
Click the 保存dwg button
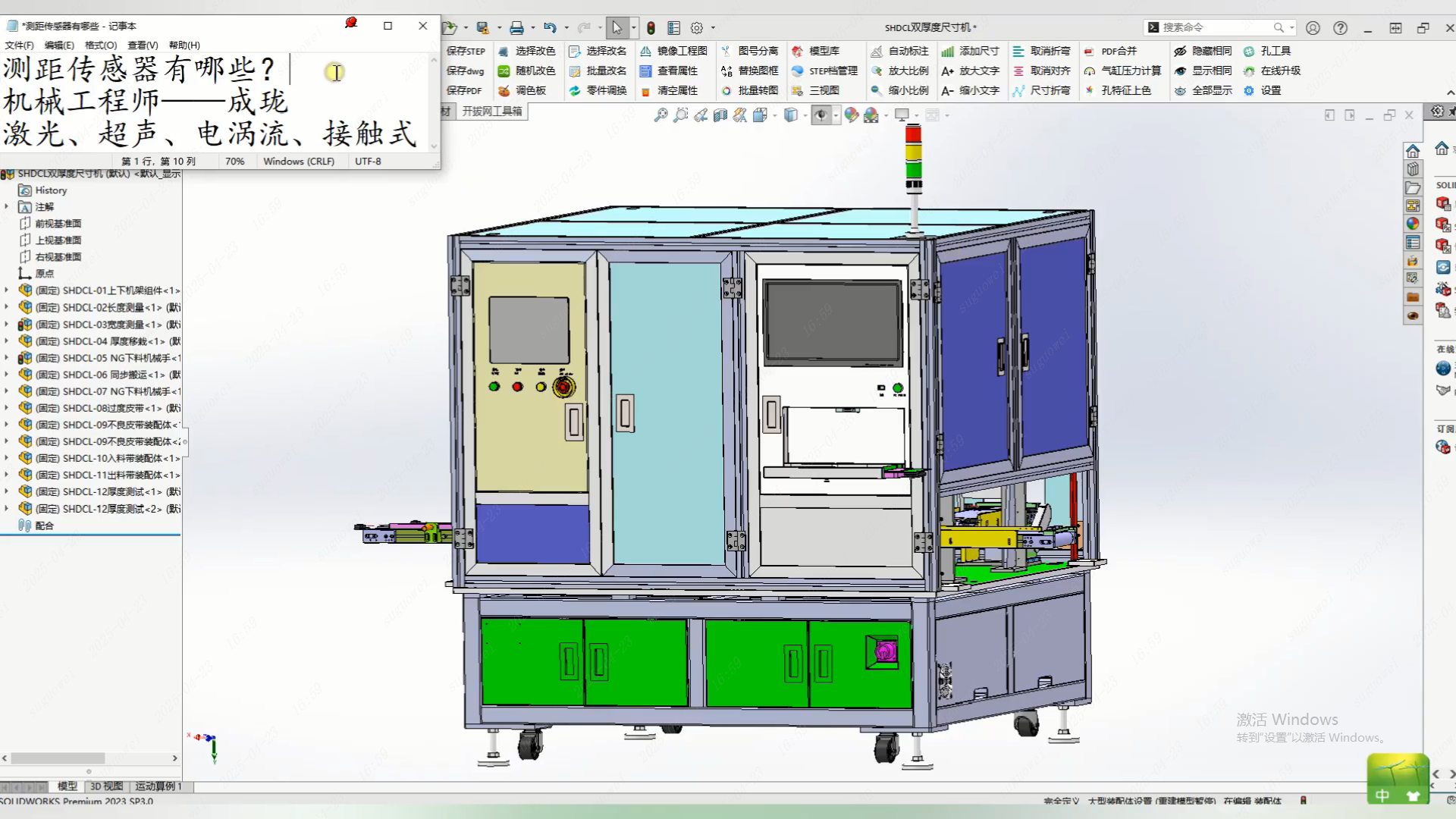tap(465, 71)
